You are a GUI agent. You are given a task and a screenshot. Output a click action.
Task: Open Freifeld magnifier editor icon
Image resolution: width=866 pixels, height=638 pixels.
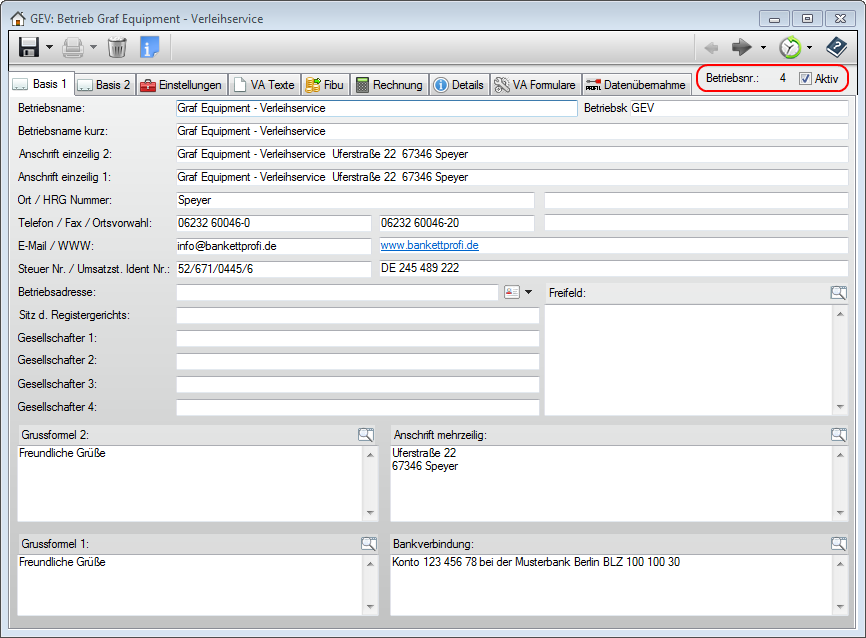pos(838,293)
